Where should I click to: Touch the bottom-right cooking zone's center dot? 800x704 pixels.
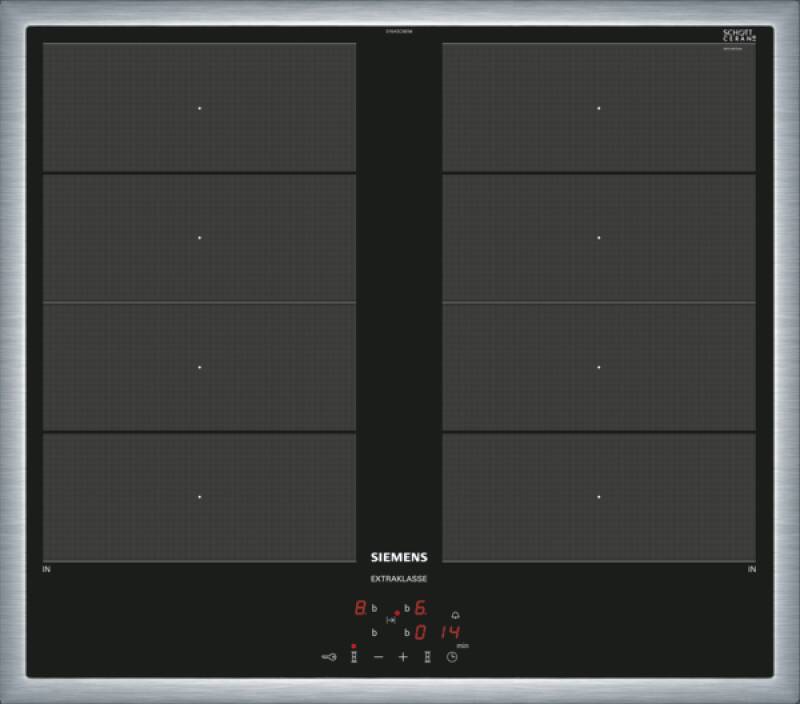598,496
